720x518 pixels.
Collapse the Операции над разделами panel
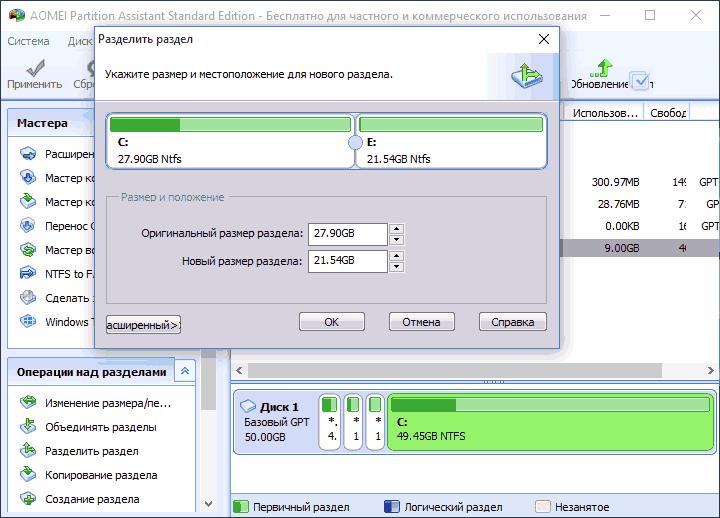click(x=185, y=371)
